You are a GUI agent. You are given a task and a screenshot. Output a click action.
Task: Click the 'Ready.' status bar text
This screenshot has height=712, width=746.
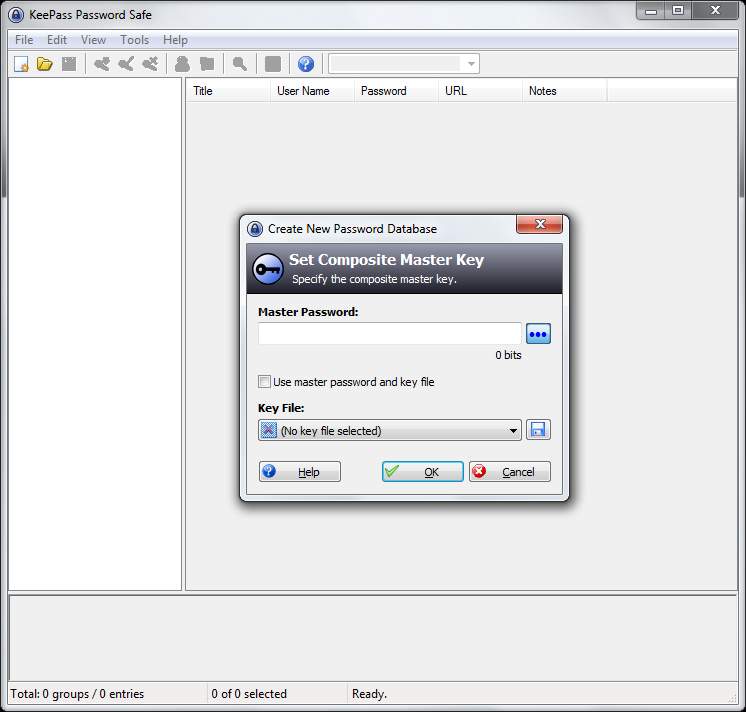(369, 694)
